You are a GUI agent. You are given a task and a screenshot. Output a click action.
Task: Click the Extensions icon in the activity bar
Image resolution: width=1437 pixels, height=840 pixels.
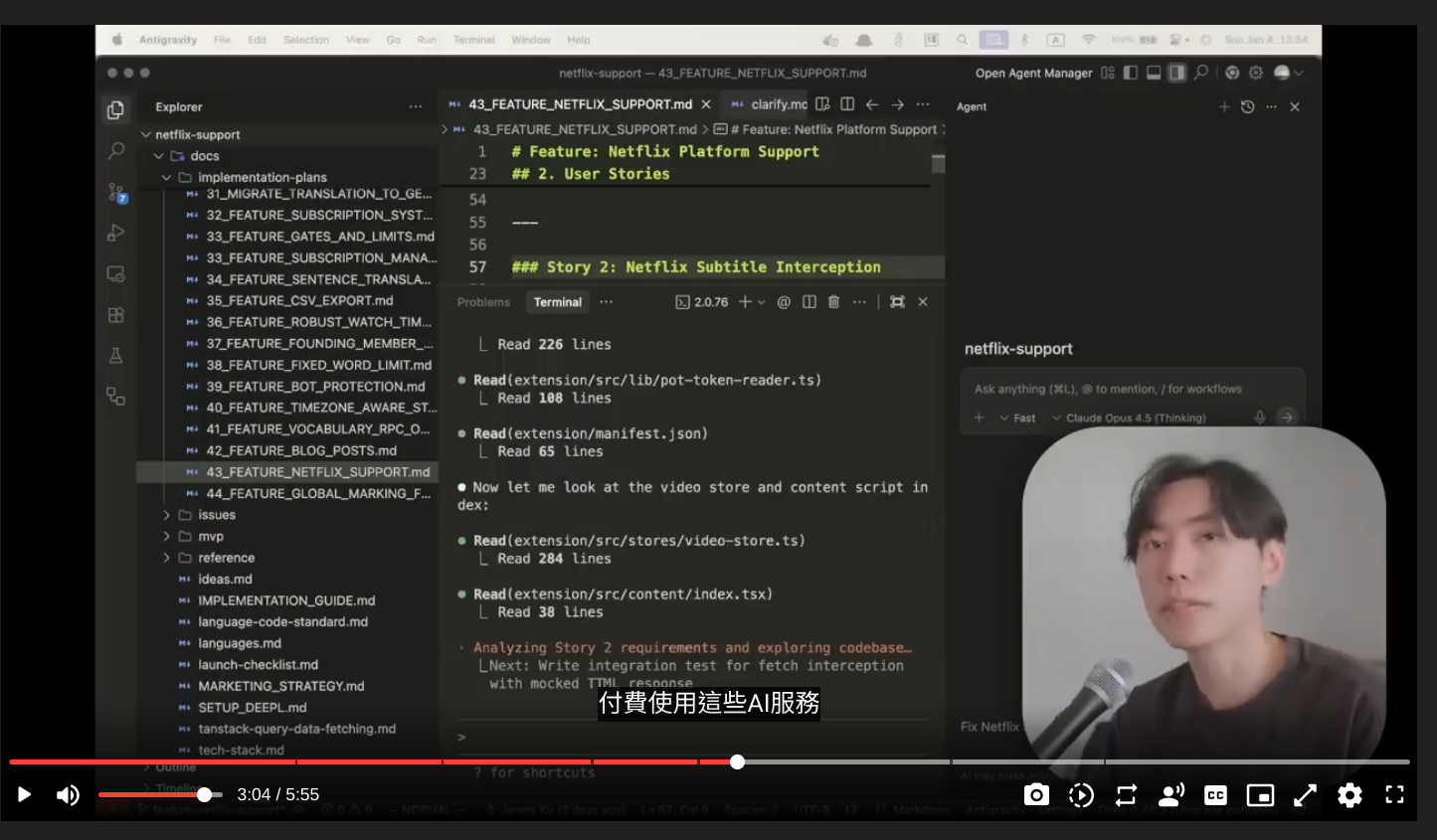pyautogui.click(x=115, y=314)
